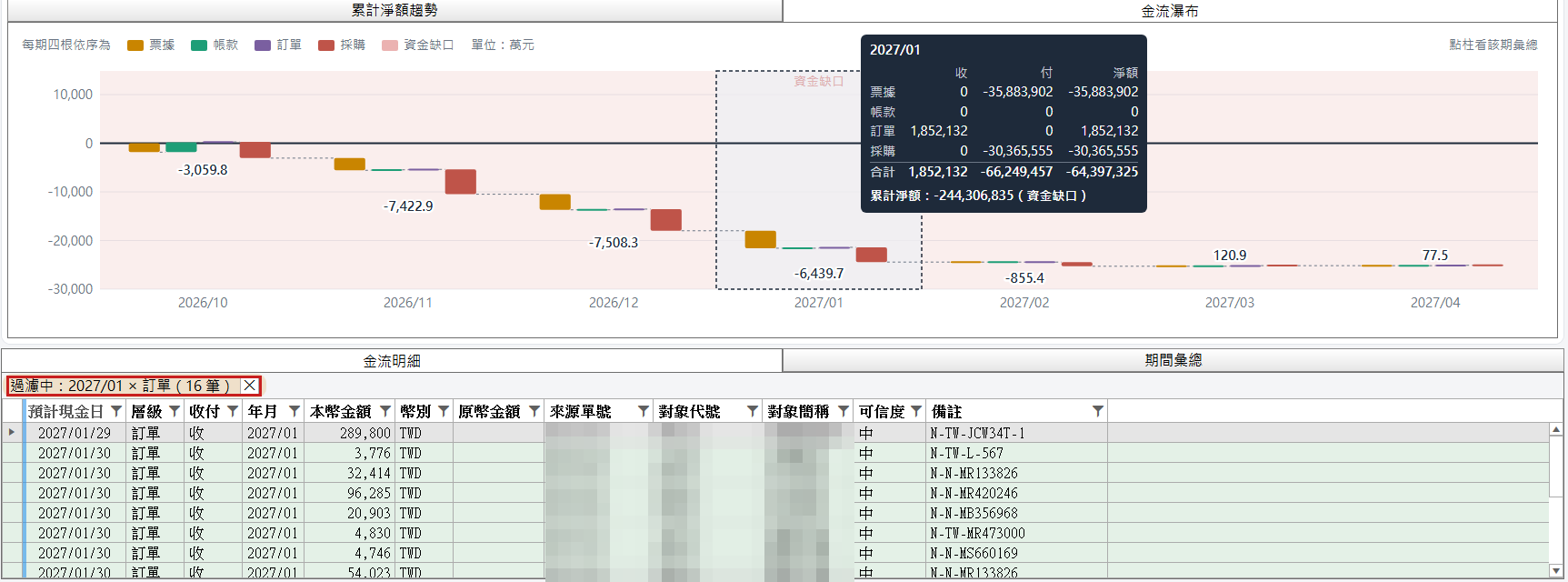
Task: Select the 2026/10 orange 票據 bar
Action: pyautogui.click(x=145, y=147)
